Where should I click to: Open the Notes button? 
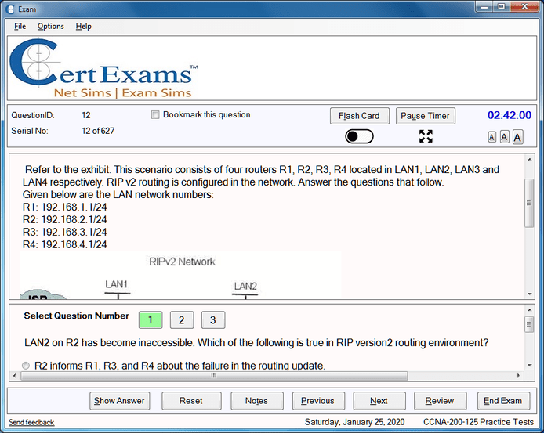[256, 401]
